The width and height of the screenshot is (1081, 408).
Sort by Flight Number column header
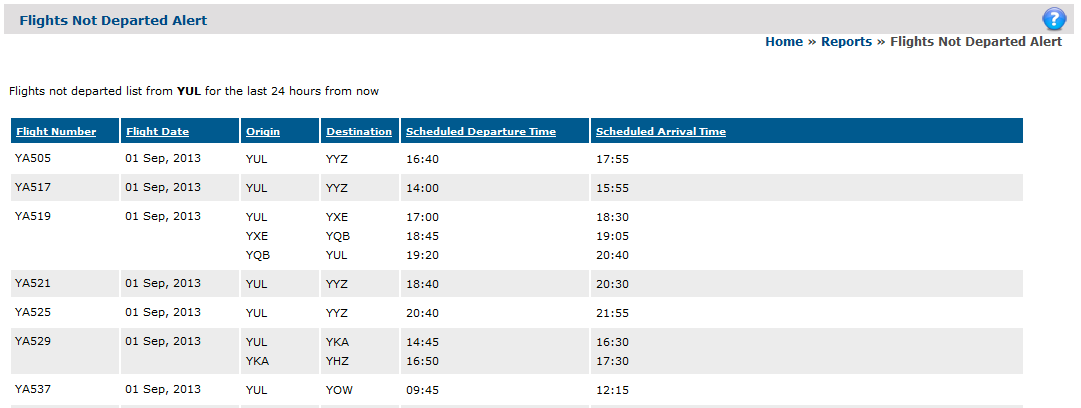[x=57, y=132]
